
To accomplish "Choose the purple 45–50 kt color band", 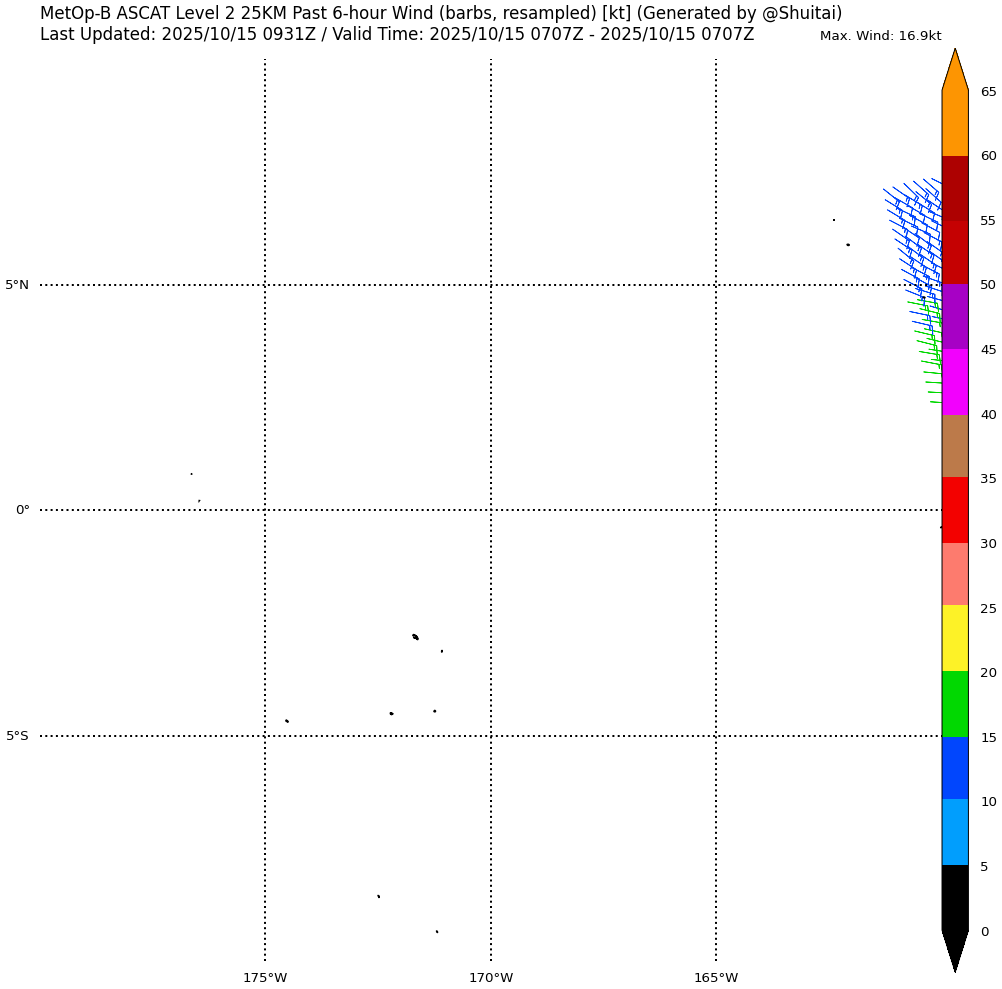I will tap(955, 317).
